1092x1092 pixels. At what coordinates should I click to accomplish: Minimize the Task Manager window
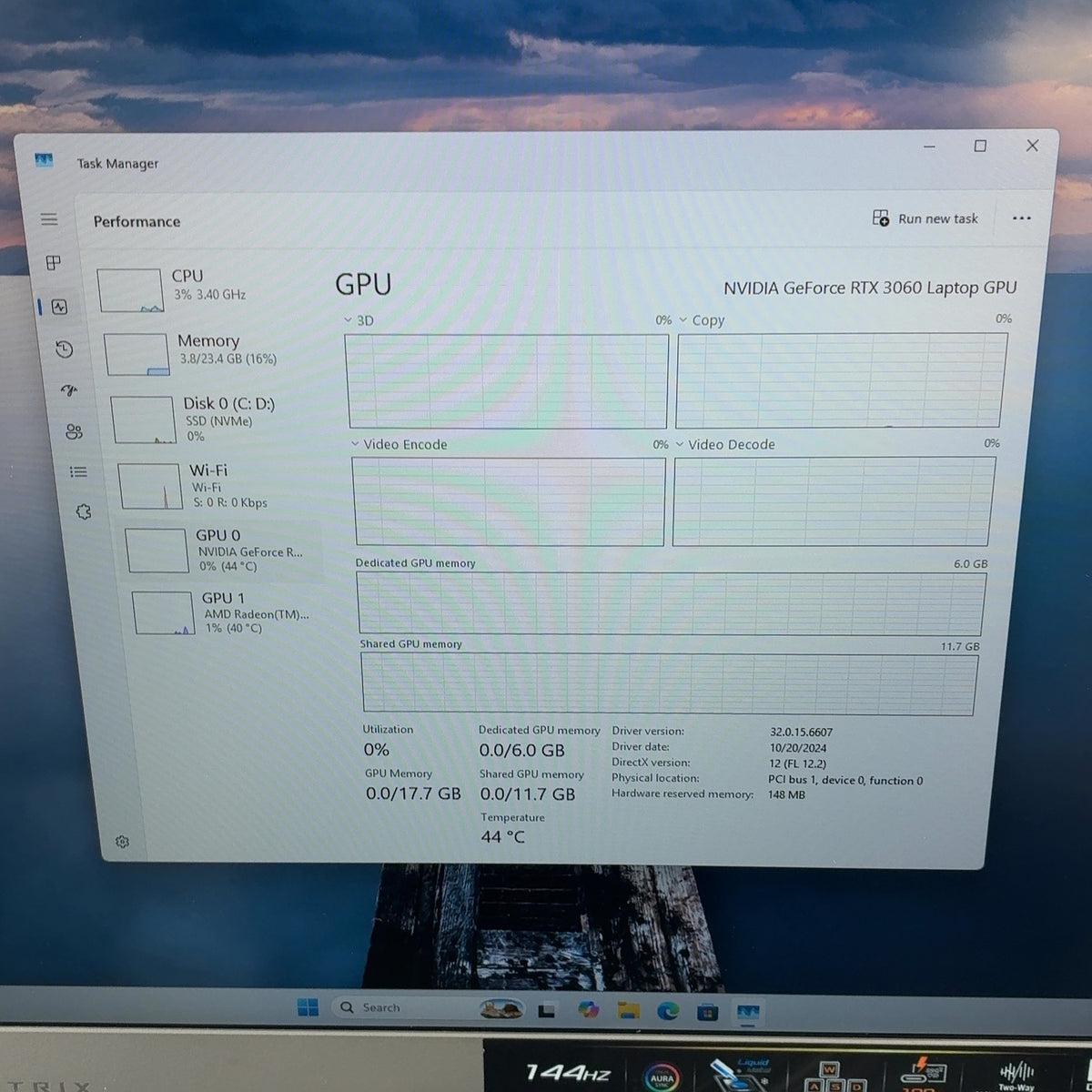click(929, 146)
